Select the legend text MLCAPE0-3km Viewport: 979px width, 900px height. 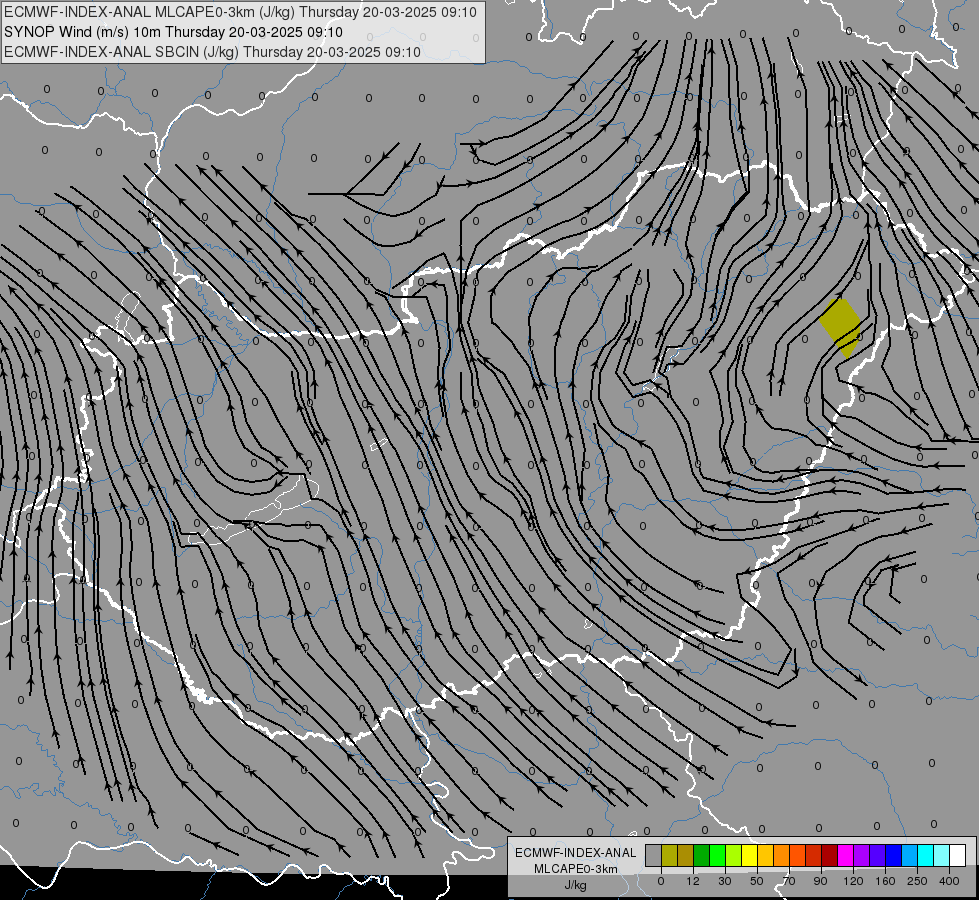tap(576, 869)
